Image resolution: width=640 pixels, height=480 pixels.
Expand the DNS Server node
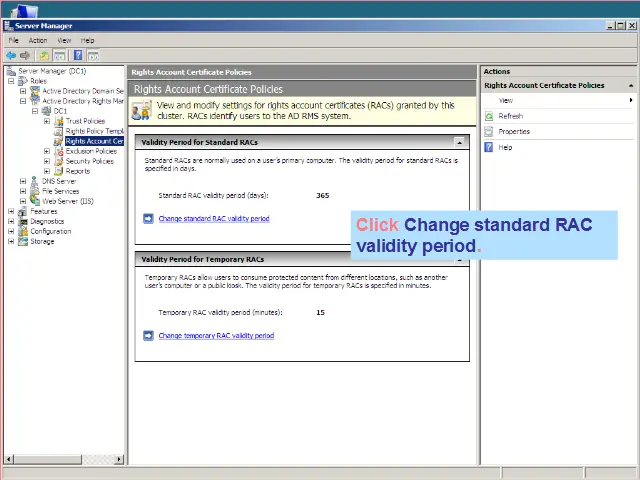pos(23,181)
